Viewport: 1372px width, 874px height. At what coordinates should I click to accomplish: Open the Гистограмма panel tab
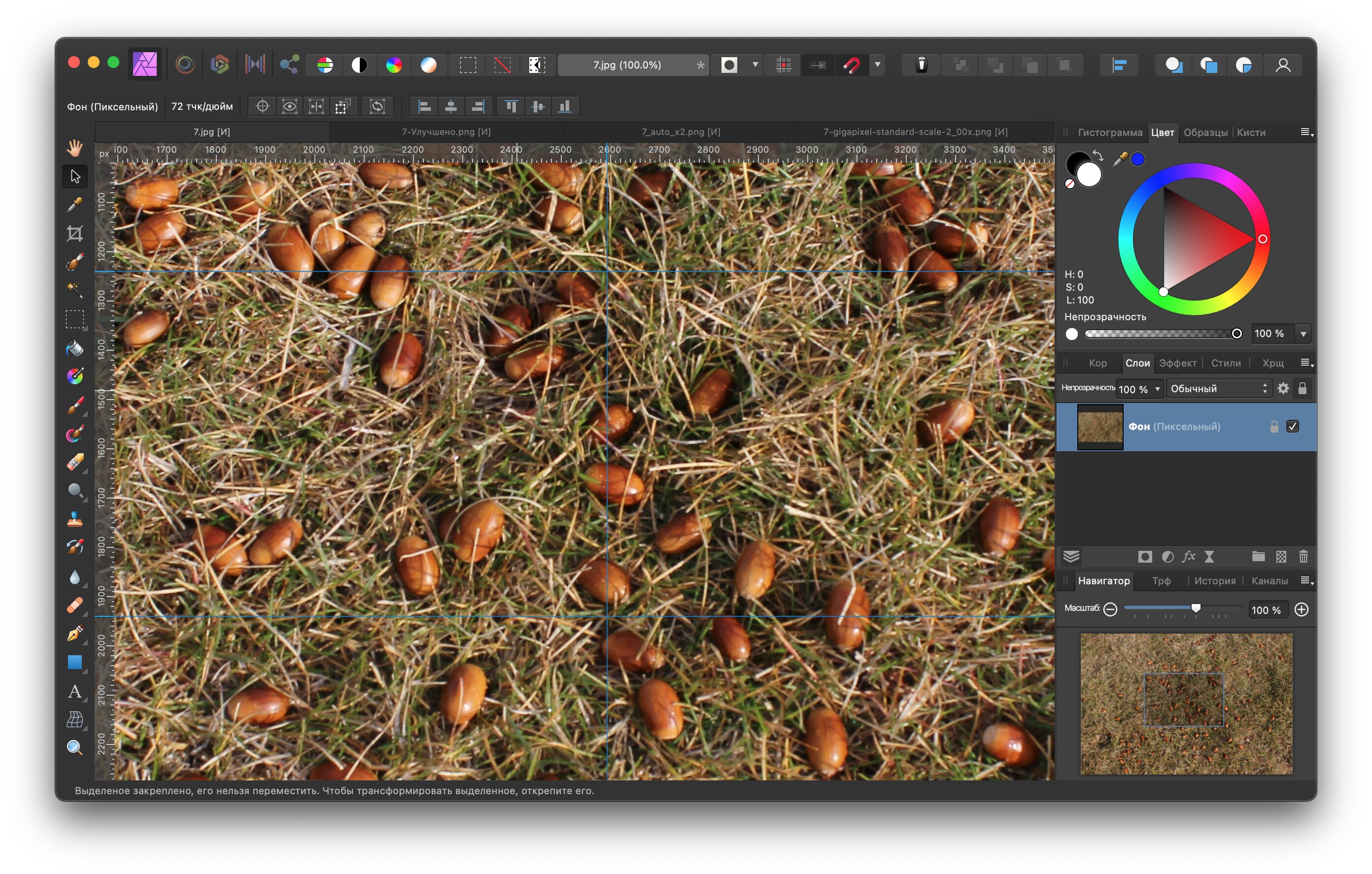coord(1109,132)
